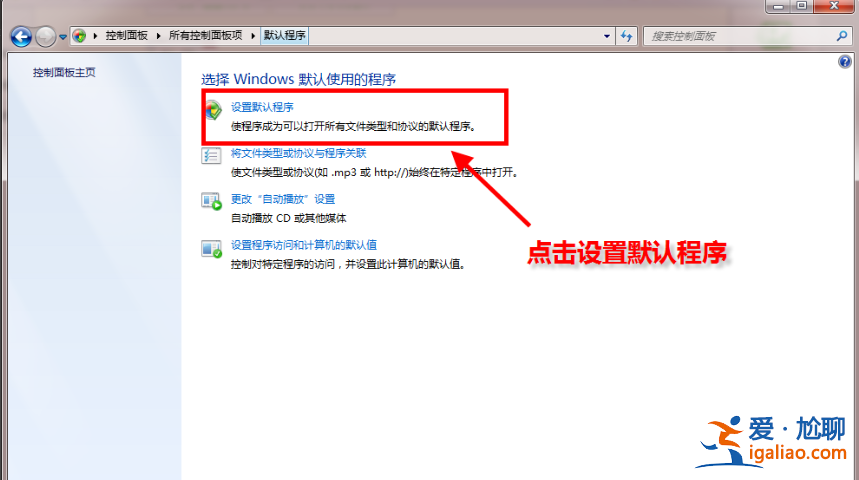Open the address bar history dropdown
Viewport: 859px width, 480px height.
coord(607,36)
